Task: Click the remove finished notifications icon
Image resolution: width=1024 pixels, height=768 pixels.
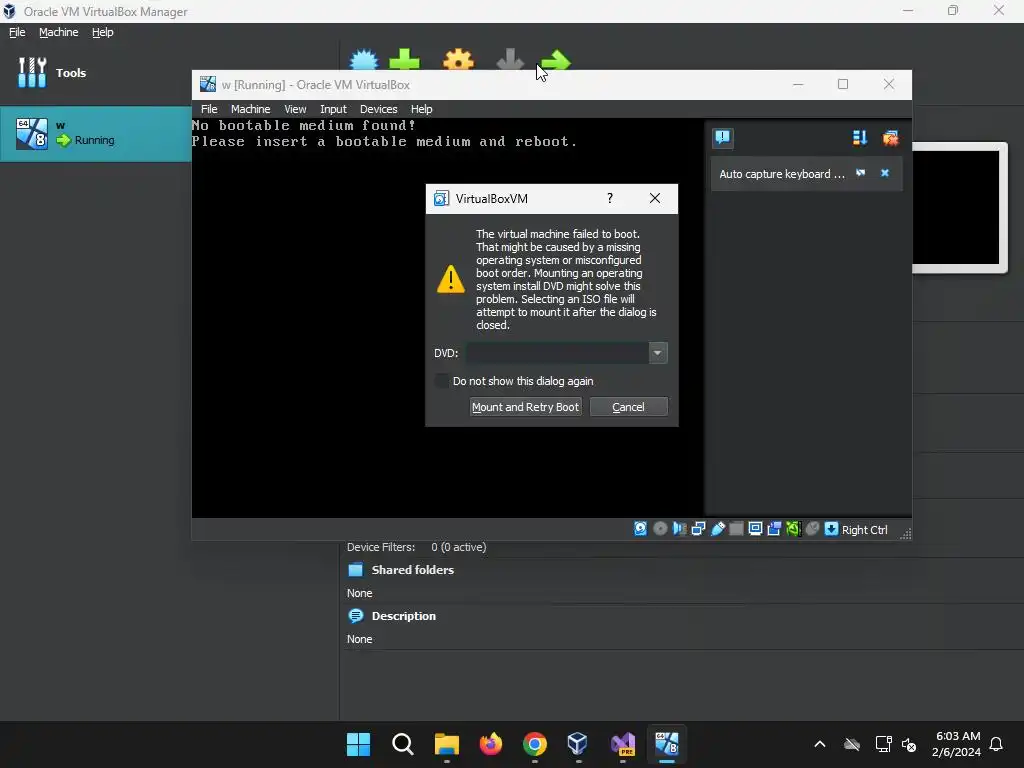Action: pyautogui.click(x=890, y=138)
